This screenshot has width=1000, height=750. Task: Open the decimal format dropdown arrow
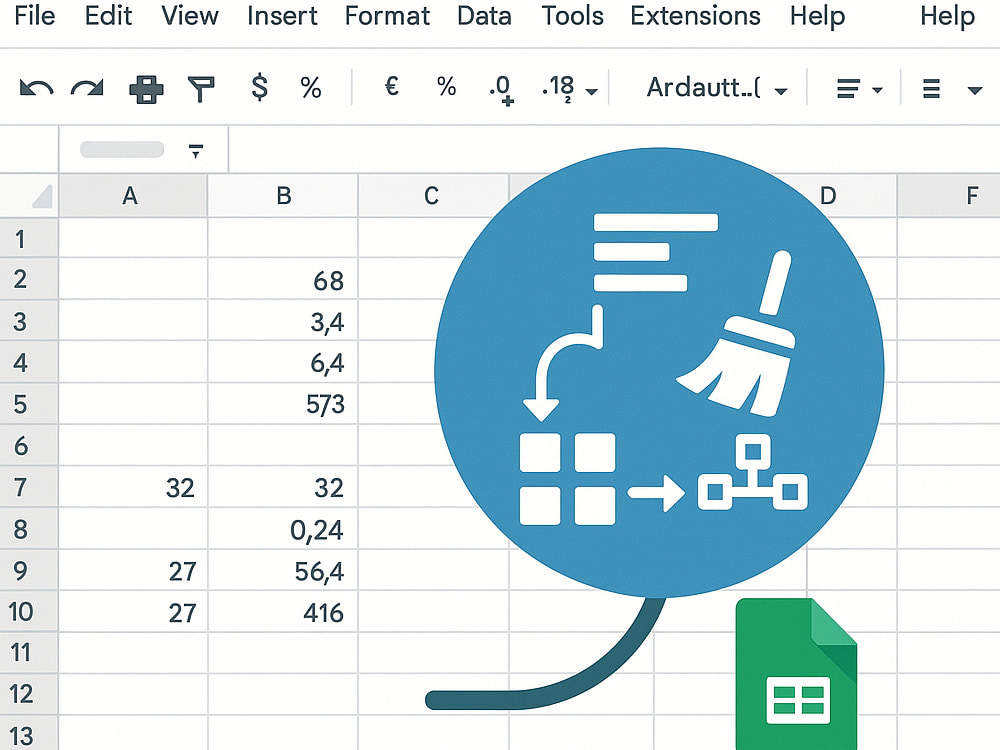pos(593,91)
